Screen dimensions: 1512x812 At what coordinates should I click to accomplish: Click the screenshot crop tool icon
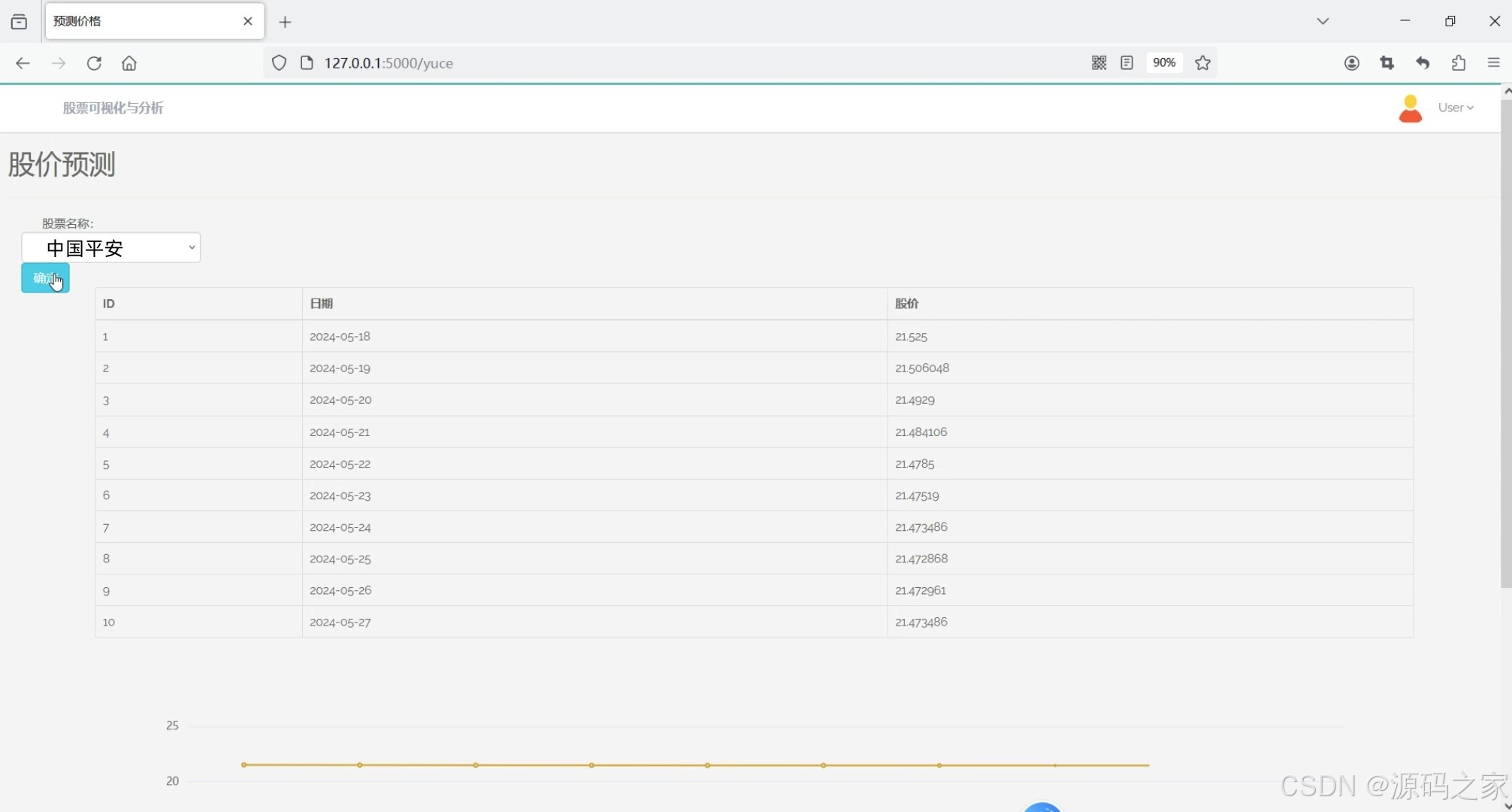1387,63
